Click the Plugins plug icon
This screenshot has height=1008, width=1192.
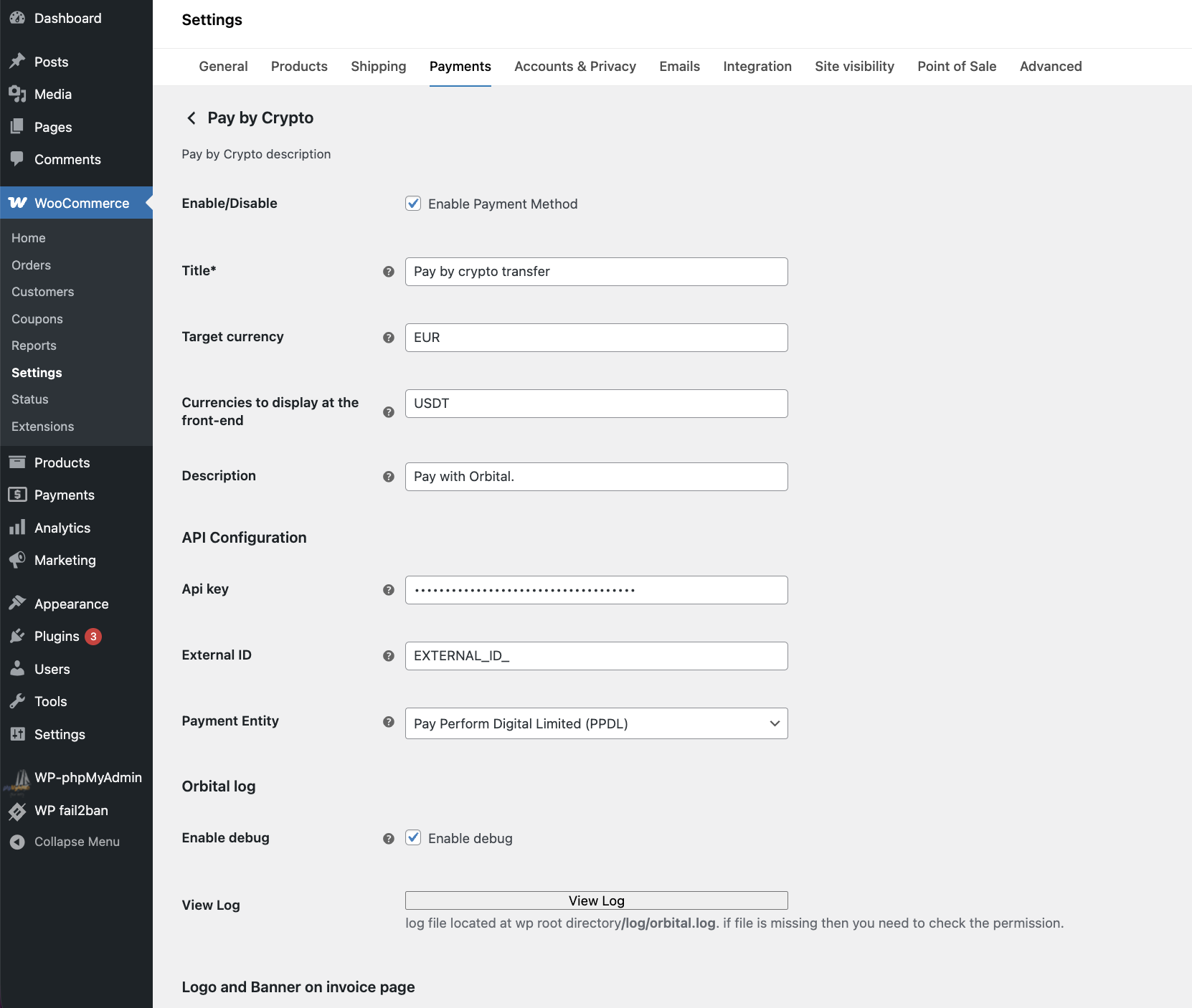coord(17,636)
